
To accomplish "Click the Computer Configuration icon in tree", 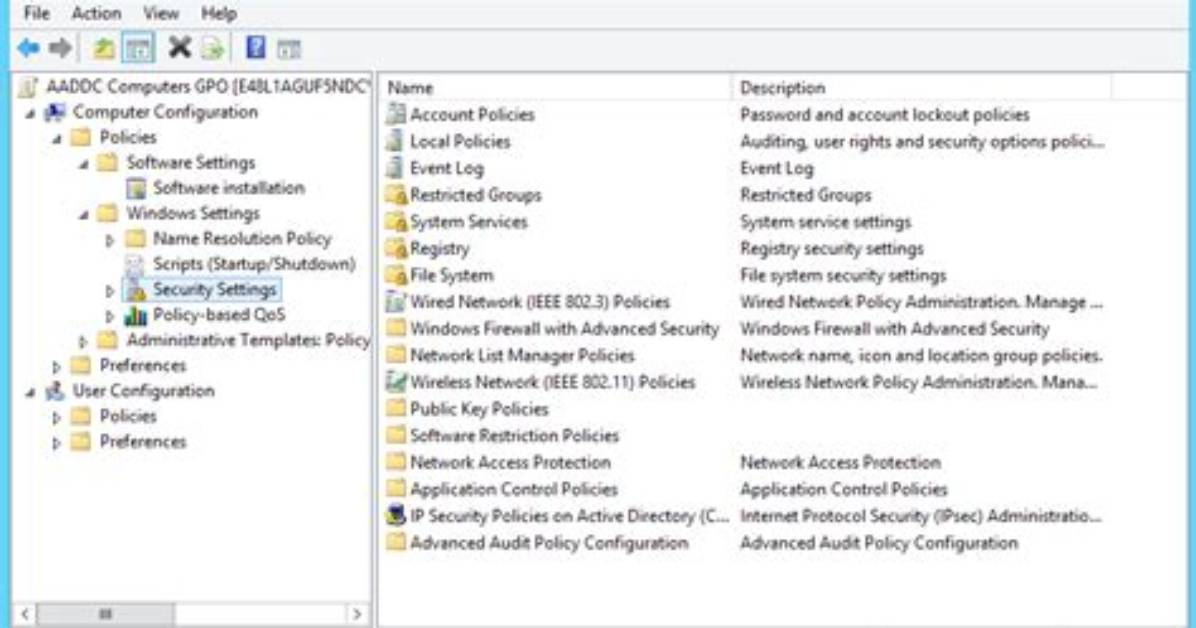I will (x=55, y=112).
